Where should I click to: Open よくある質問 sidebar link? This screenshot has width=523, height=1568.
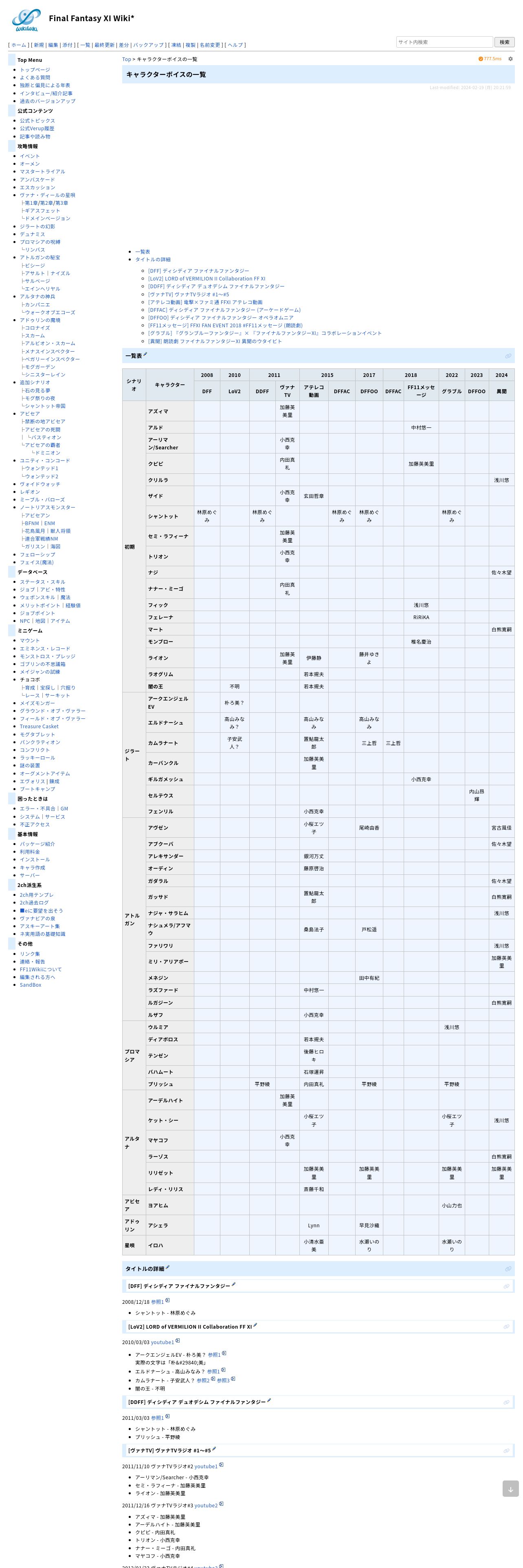(35, 78)
